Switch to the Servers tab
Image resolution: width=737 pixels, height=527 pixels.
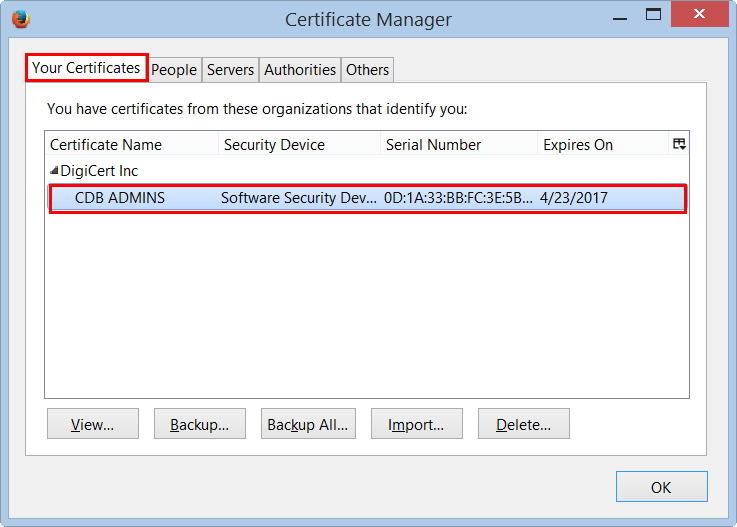tap(230, 70)
